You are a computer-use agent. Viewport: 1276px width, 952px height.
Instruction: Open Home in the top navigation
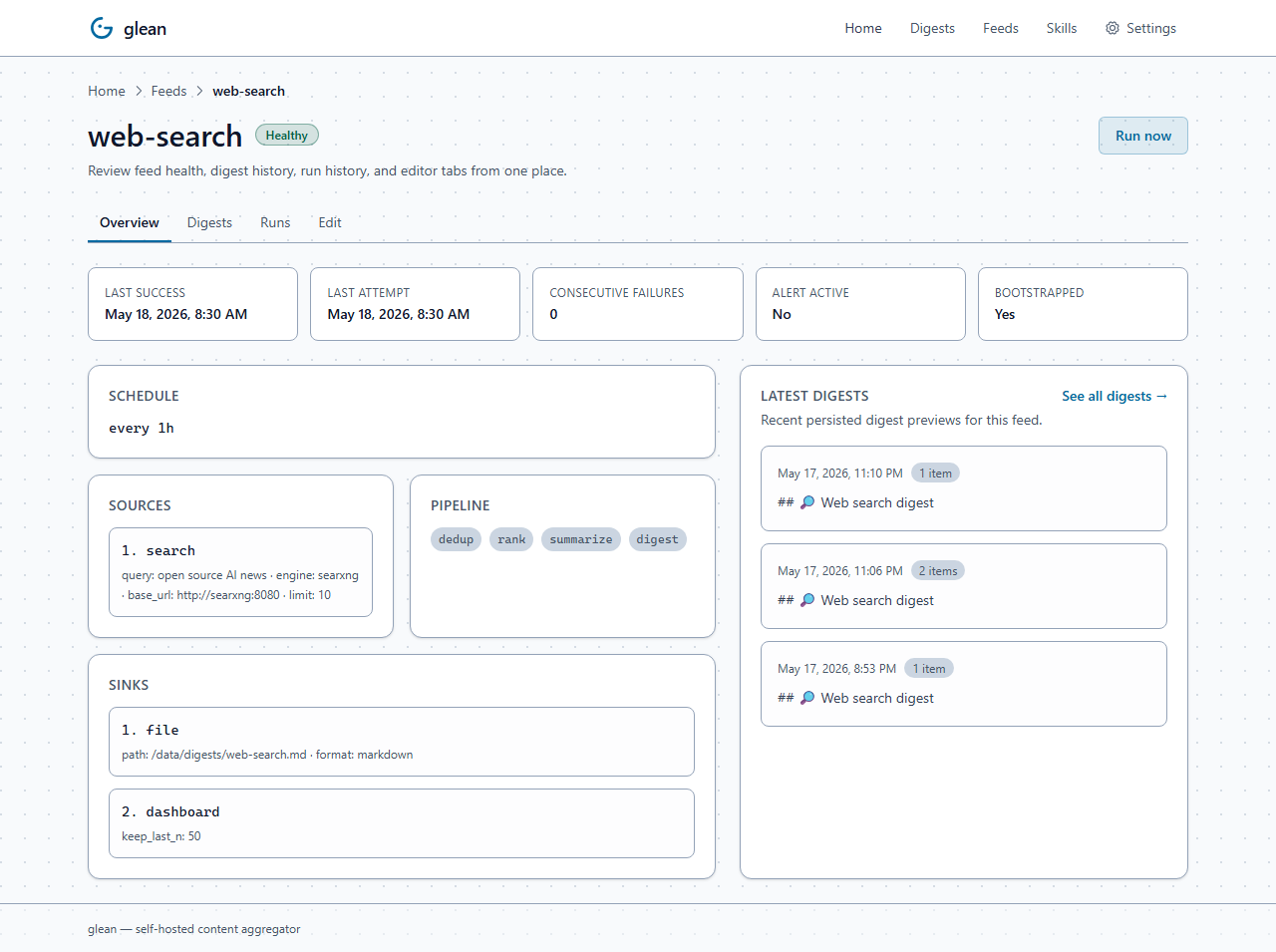[x=863, y=28]
